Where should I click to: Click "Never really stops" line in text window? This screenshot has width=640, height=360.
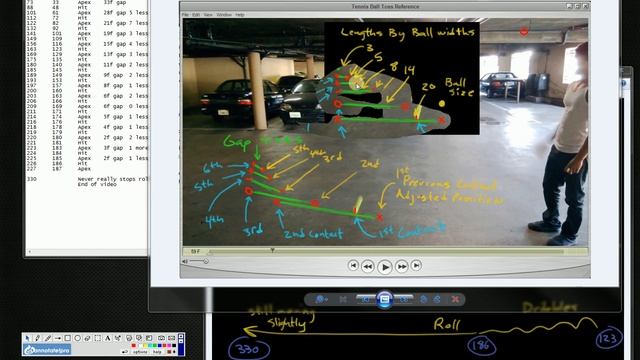[113, 179]
